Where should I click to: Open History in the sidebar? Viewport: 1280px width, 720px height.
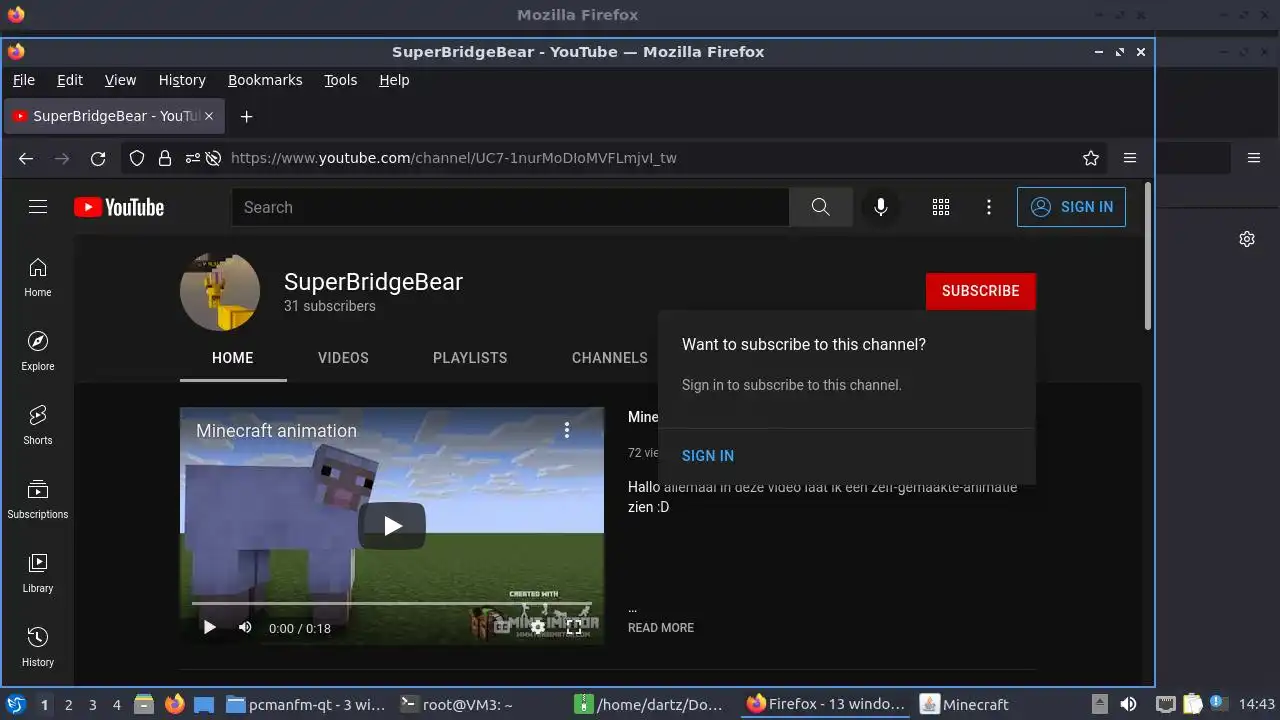tap(38, 647)
